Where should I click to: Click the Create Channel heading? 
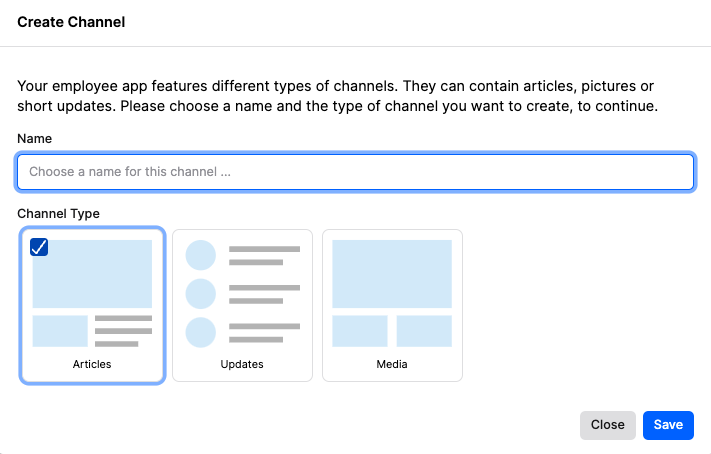click(71, 22)
